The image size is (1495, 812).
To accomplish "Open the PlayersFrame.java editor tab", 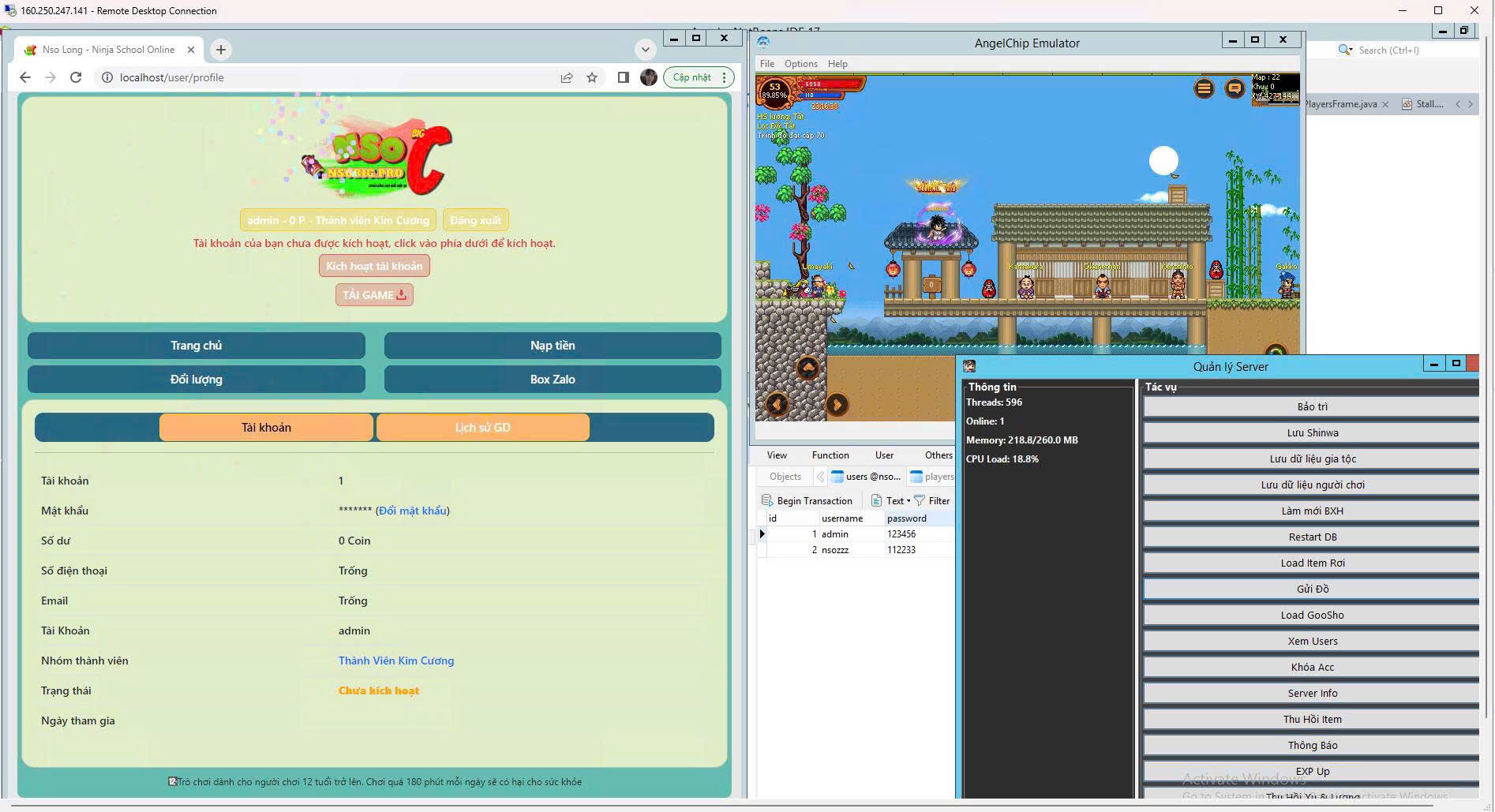I will [x=1341, y=104].
